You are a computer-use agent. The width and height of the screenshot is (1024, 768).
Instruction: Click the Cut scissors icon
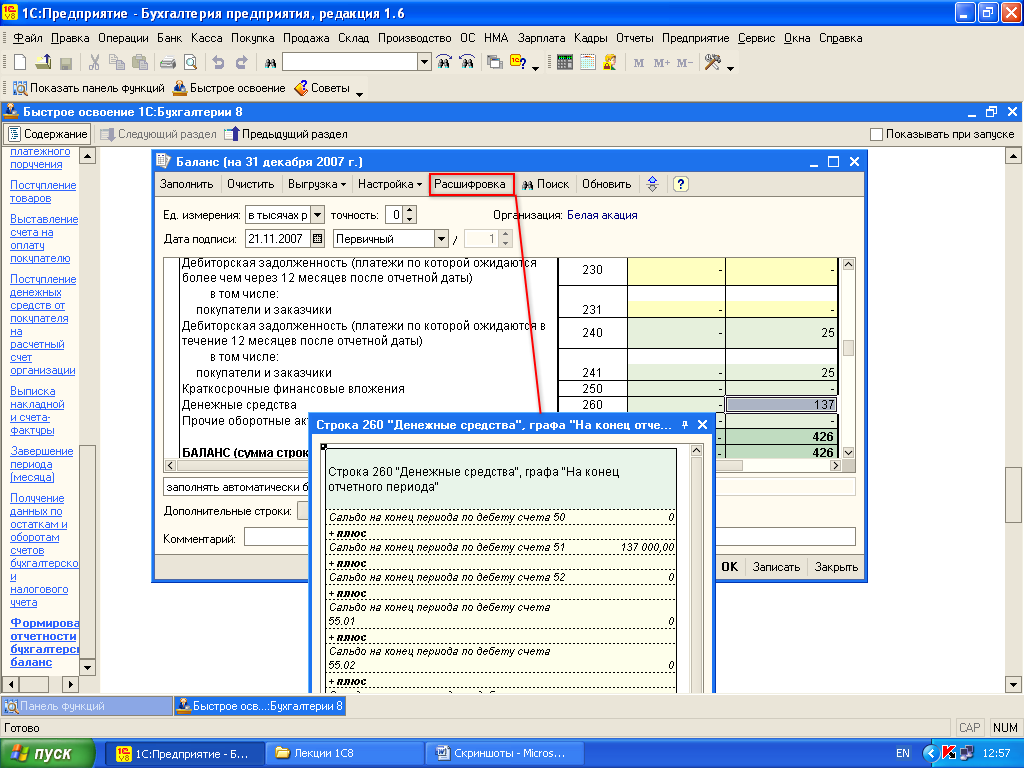[94, 63]
